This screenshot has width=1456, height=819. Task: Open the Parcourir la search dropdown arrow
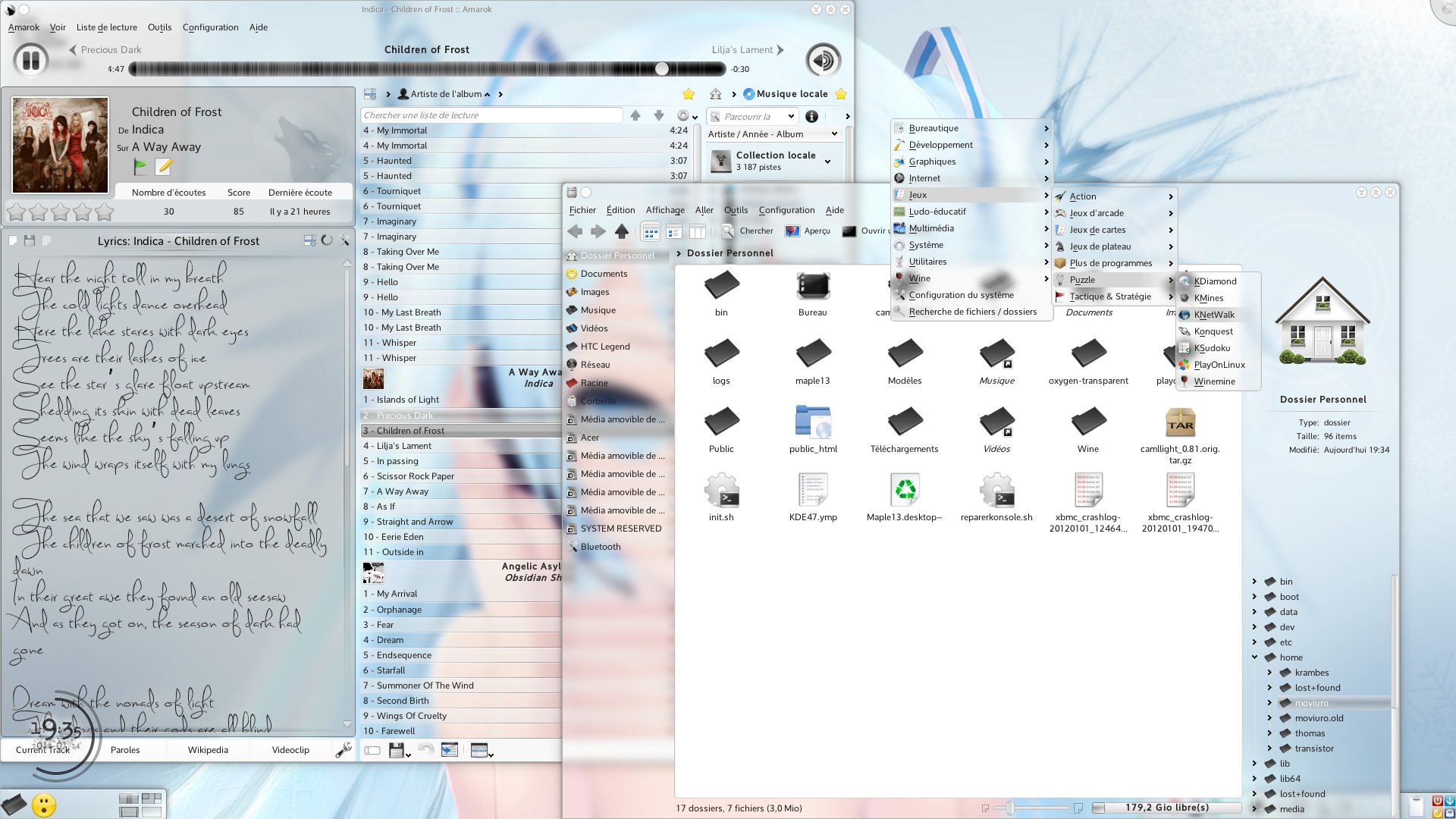[x=791, y=116]
